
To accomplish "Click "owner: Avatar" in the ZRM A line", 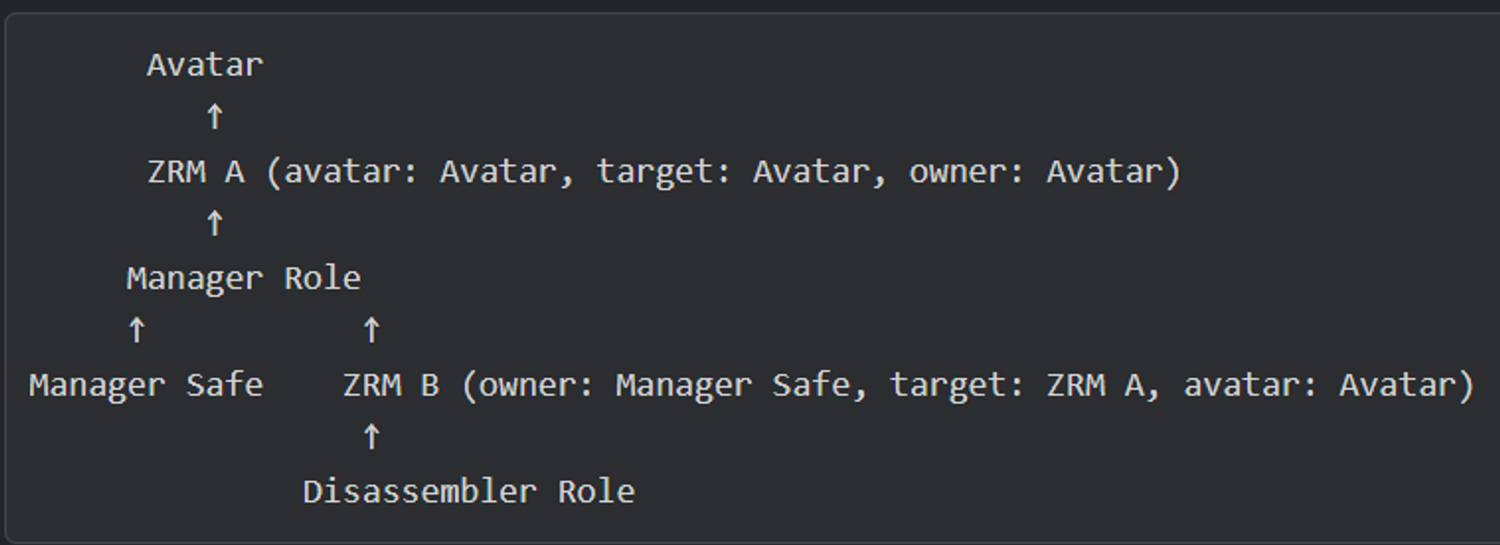I will point(1036,172).
